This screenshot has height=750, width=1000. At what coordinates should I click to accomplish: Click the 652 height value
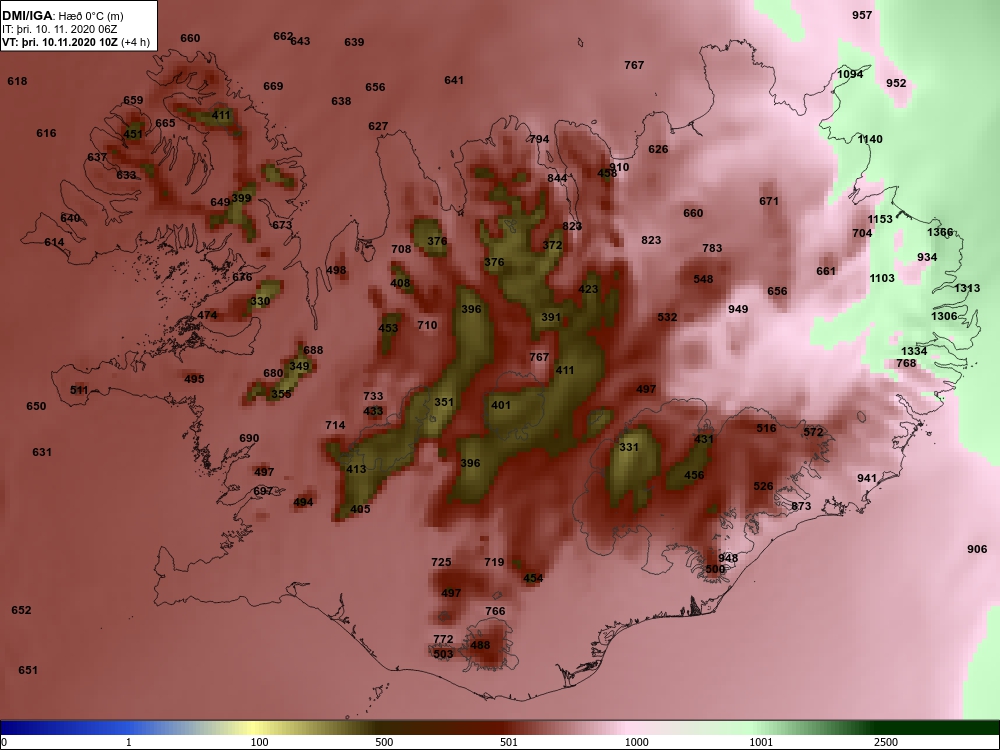[x=21, y=610]
